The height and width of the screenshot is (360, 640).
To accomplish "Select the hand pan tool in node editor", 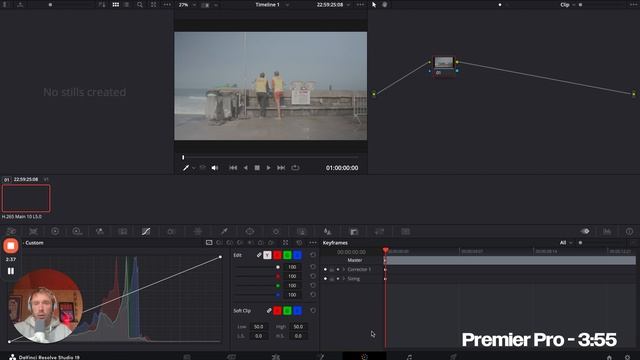I will [x=385, y=4].
